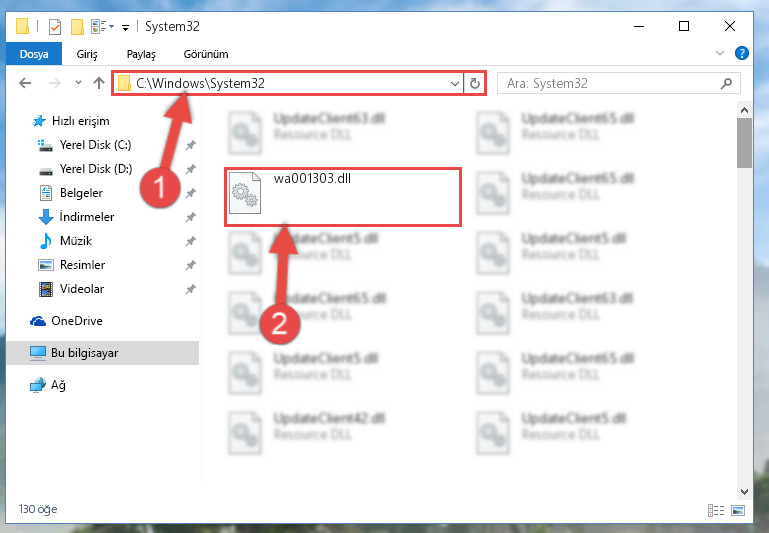
Task: Unpin Müzik using its pin icon
Action: tap(190, 241)
